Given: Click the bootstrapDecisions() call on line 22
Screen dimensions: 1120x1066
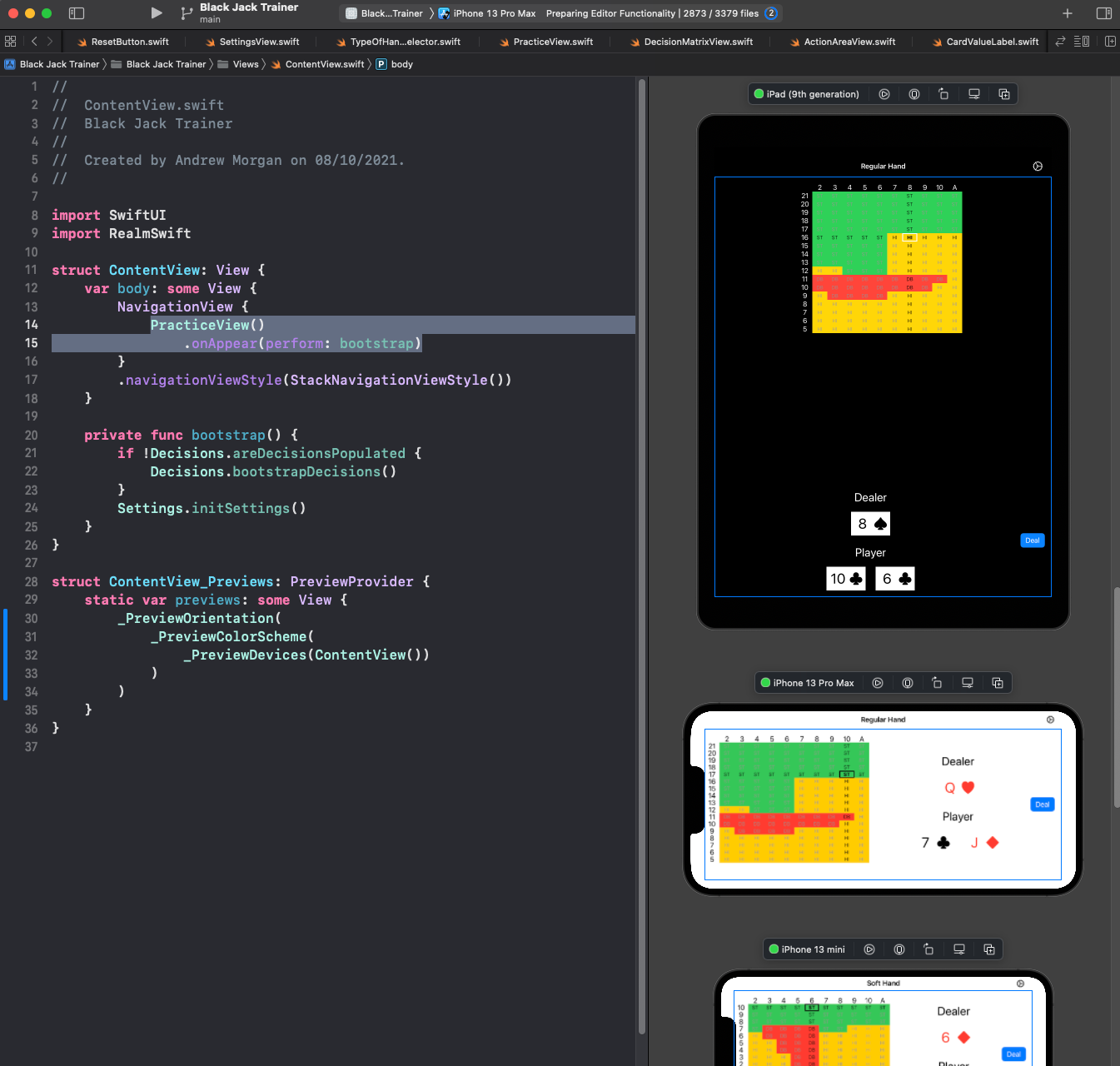Looking at the screenshot, I should [x=315, y=471].
